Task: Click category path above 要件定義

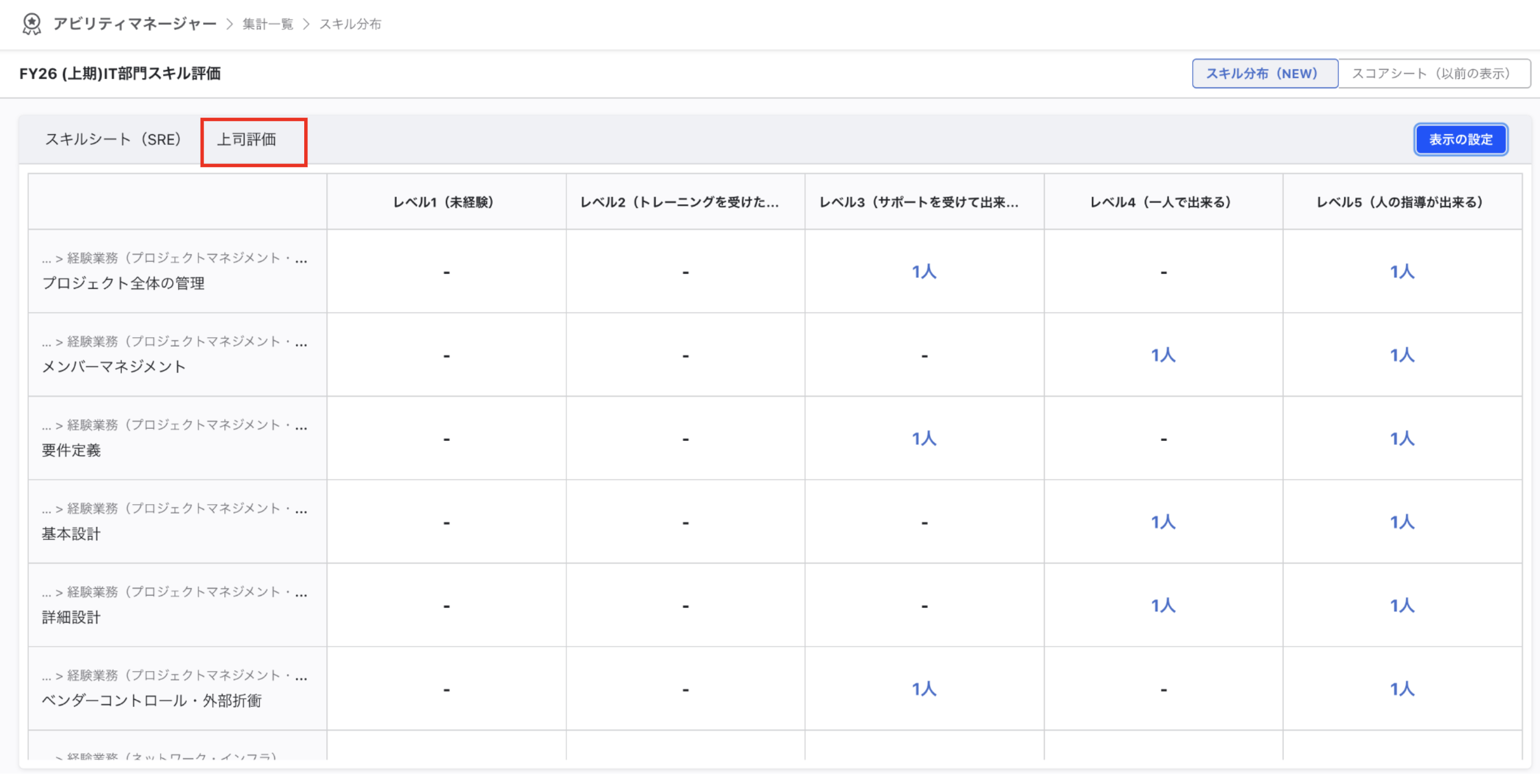Action: click(x=175, y=426)
